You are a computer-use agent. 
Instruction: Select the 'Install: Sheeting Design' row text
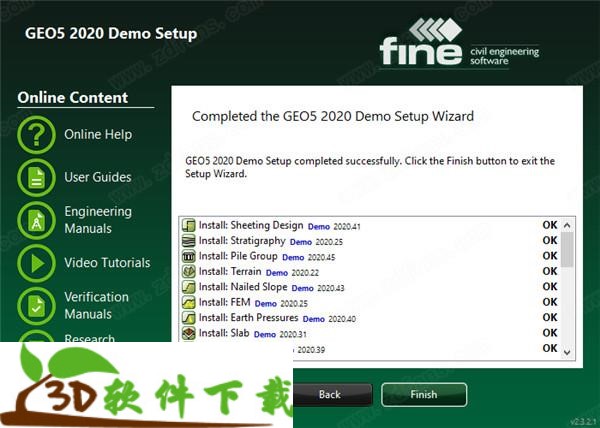pyautogui.click(x=251, y=225)
